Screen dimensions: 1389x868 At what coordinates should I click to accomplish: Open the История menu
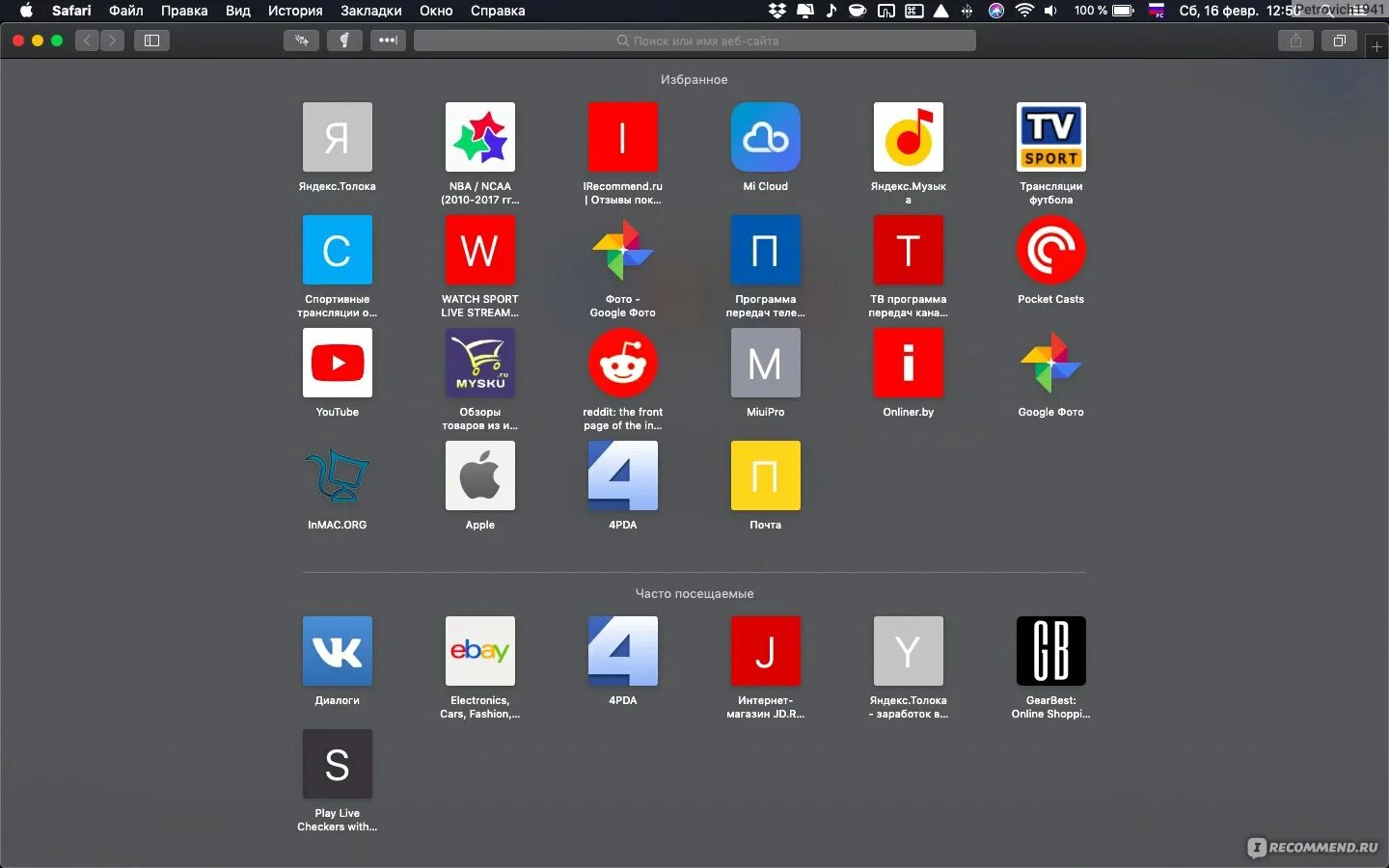295,11
